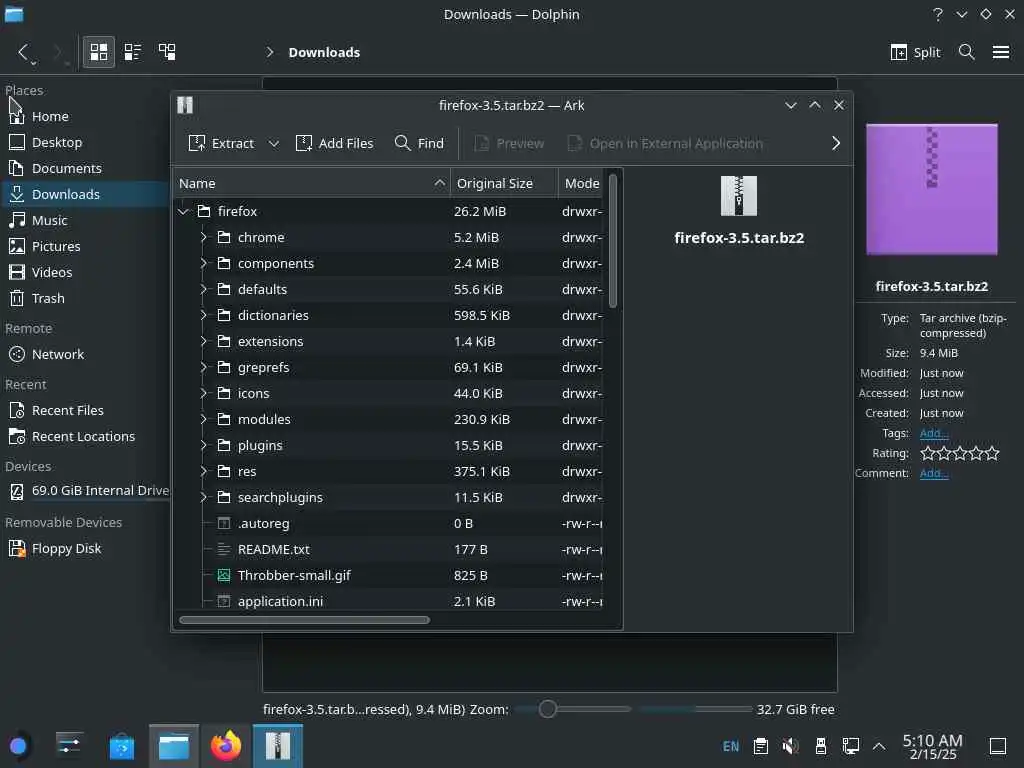
Task: Click Add link next to Tags
Action: [x=933, y=433]
